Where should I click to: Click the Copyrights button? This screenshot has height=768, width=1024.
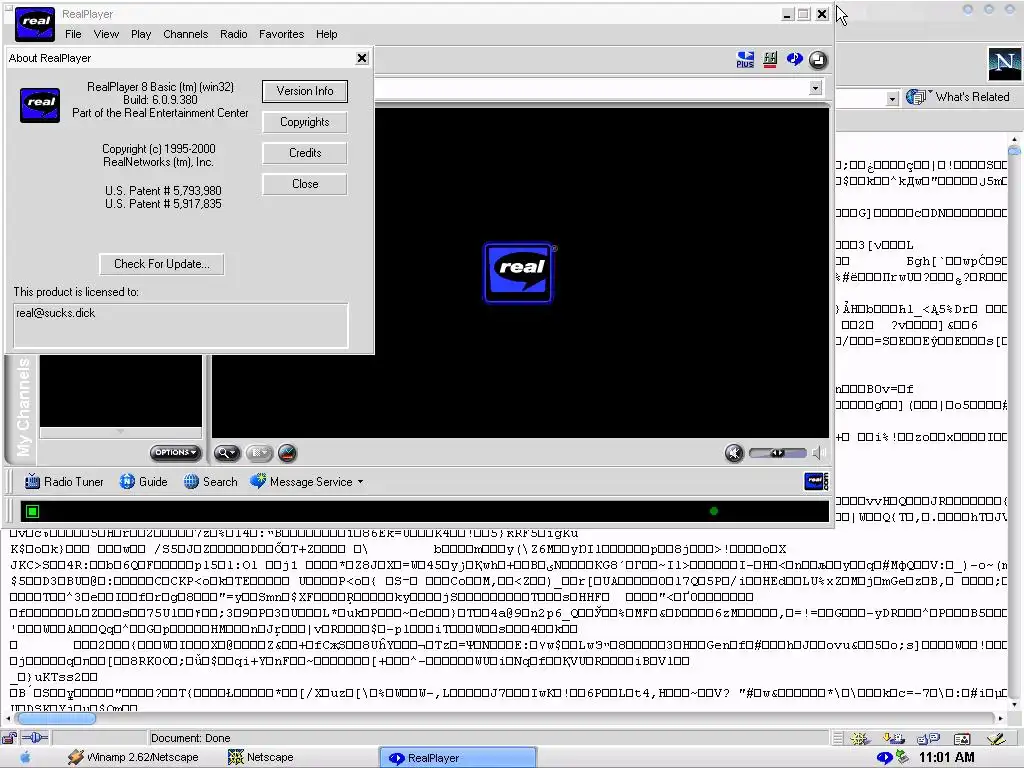coord(304,122)
